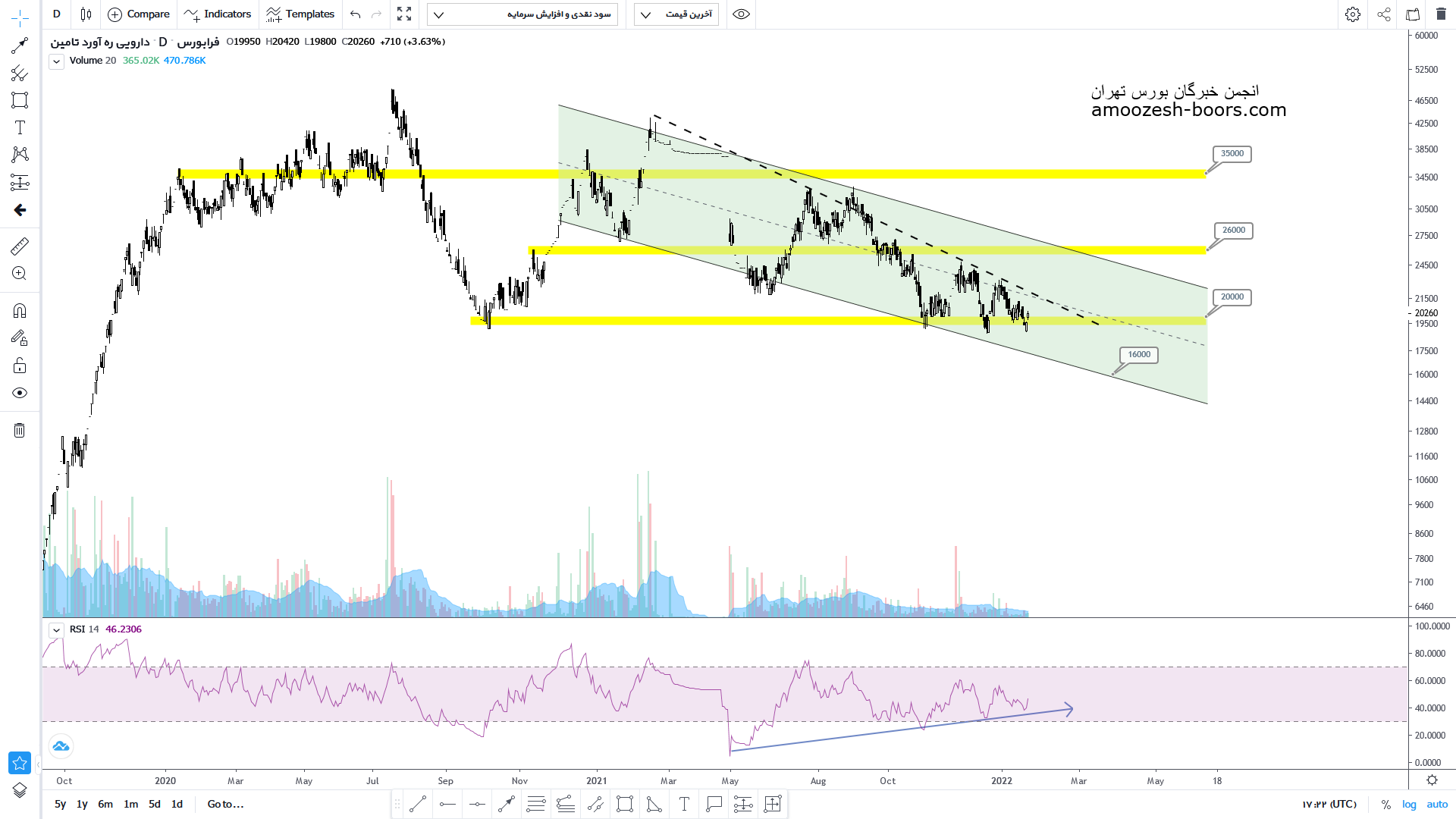Toggle fullscreen mode icon in top bar
The width and height of the screenshot is (1456, 819).
[404, 14]
